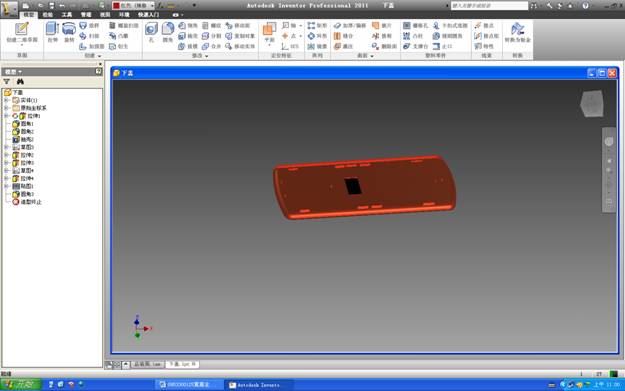Select the Circular Pattern (环形) tool
The height and width of the screenshot is (391, 625).
(x=317, y=36)
